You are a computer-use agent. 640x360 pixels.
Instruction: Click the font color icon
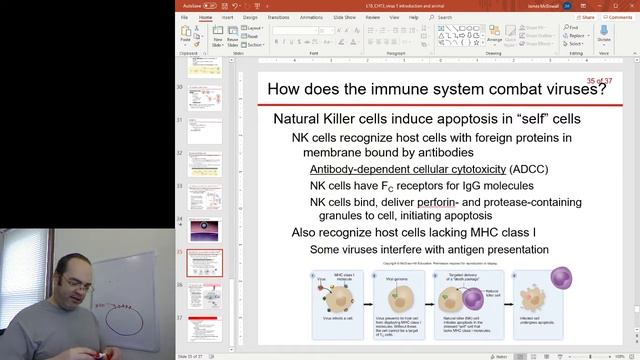[353, 42]
